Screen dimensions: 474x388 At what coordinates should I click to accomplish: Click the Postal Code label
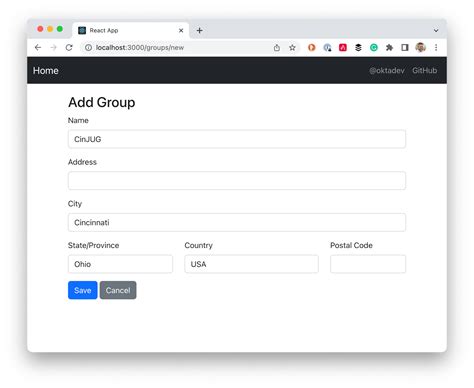pos(351,245)
